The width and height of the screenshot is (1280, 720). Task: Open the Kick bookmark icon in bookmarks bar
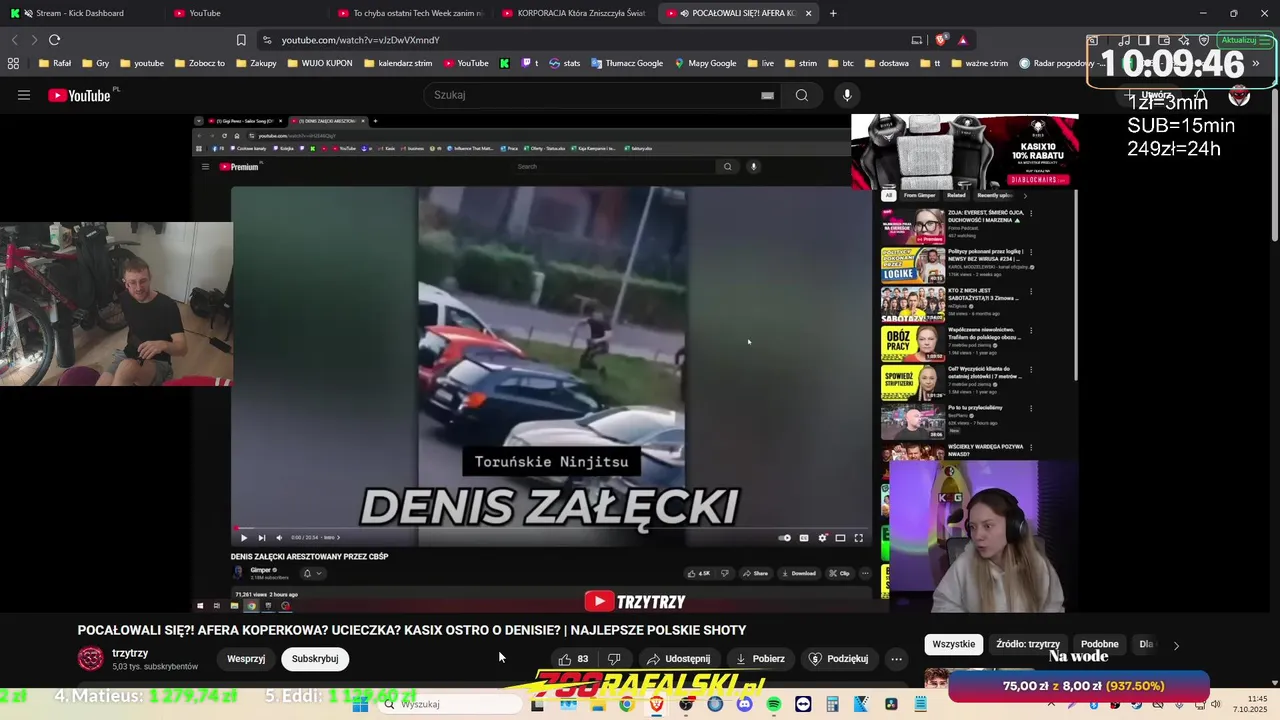point(505,63)
